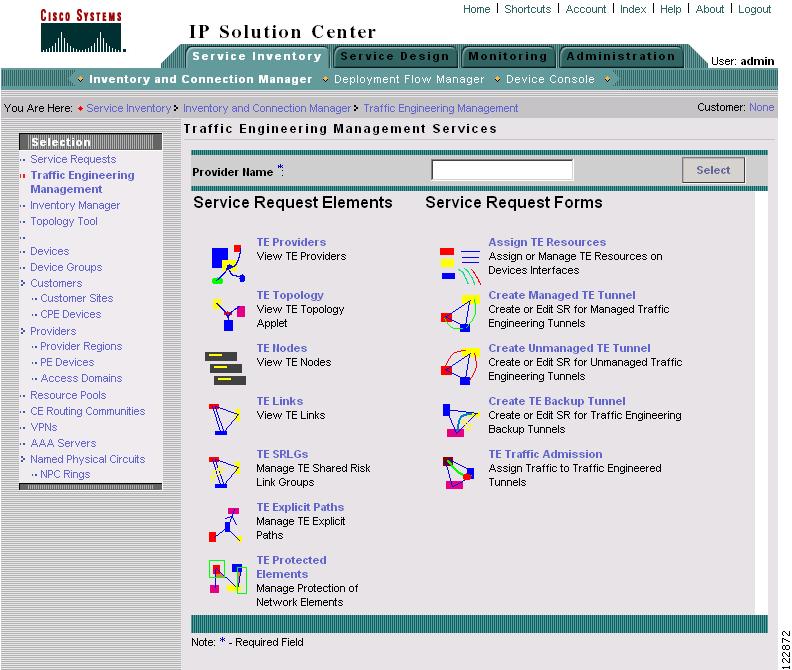Open Help from the top navigation

[670, 9]
